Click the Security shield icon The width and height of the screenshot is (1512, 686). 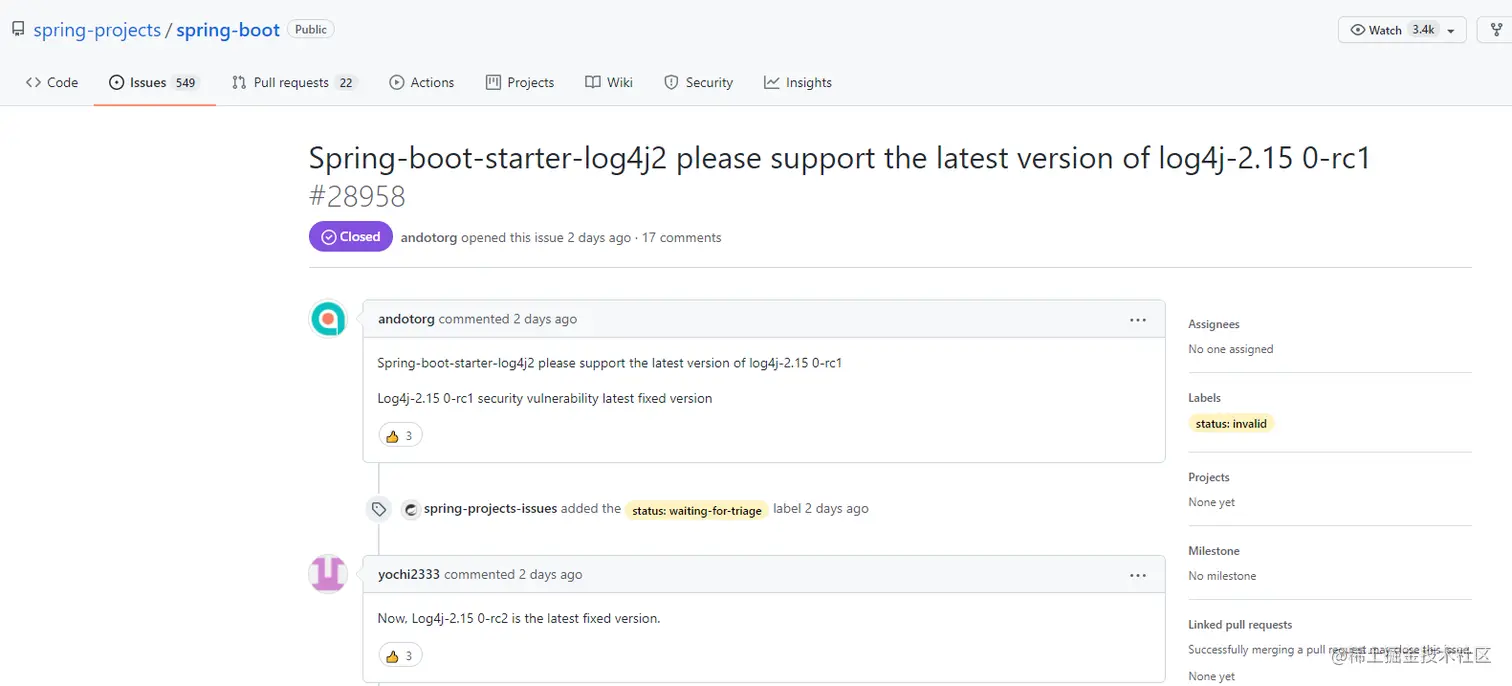(x=671, y=82)
